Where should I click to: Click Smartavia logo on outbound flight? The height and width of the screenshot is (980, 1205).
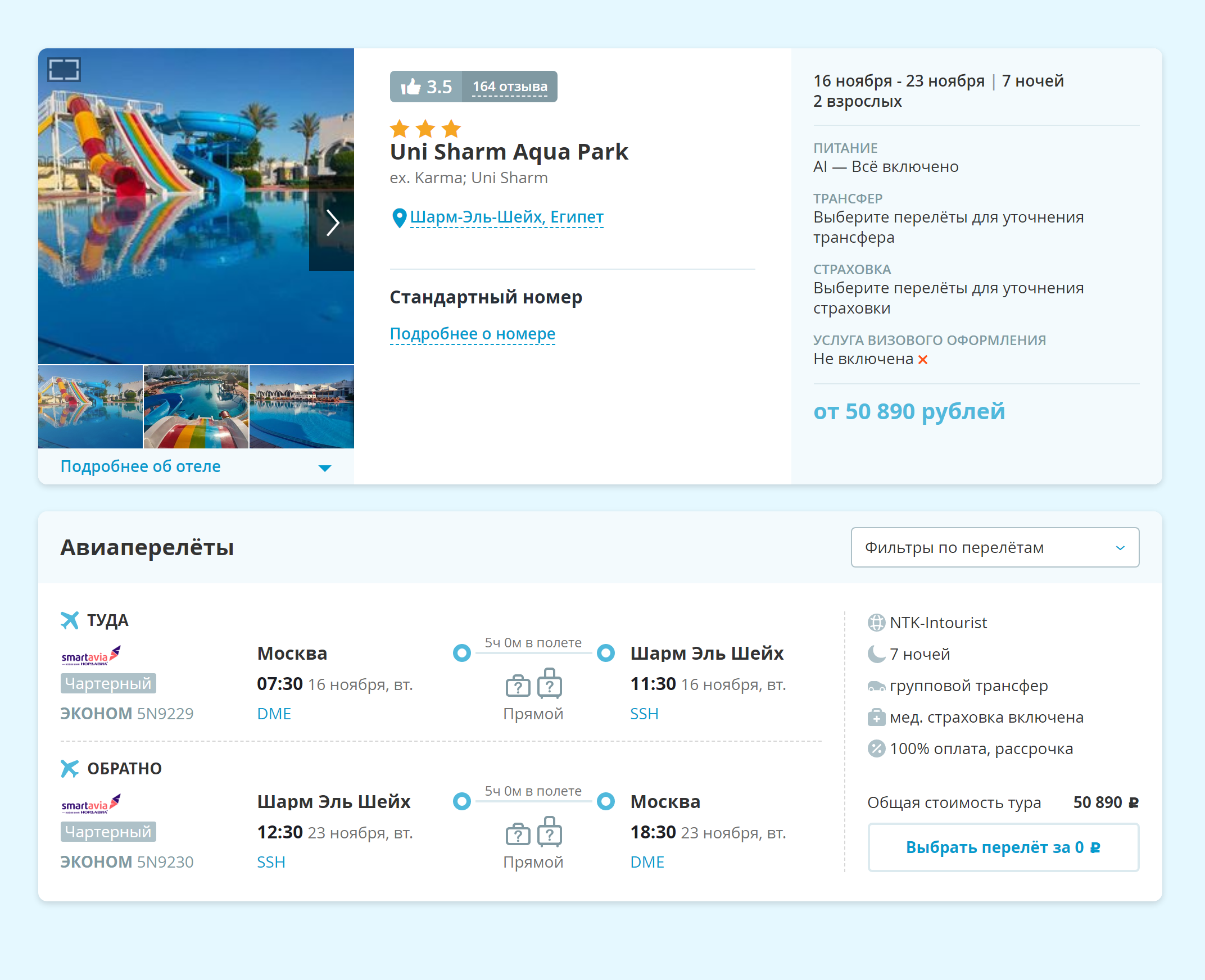pos(91,655)
